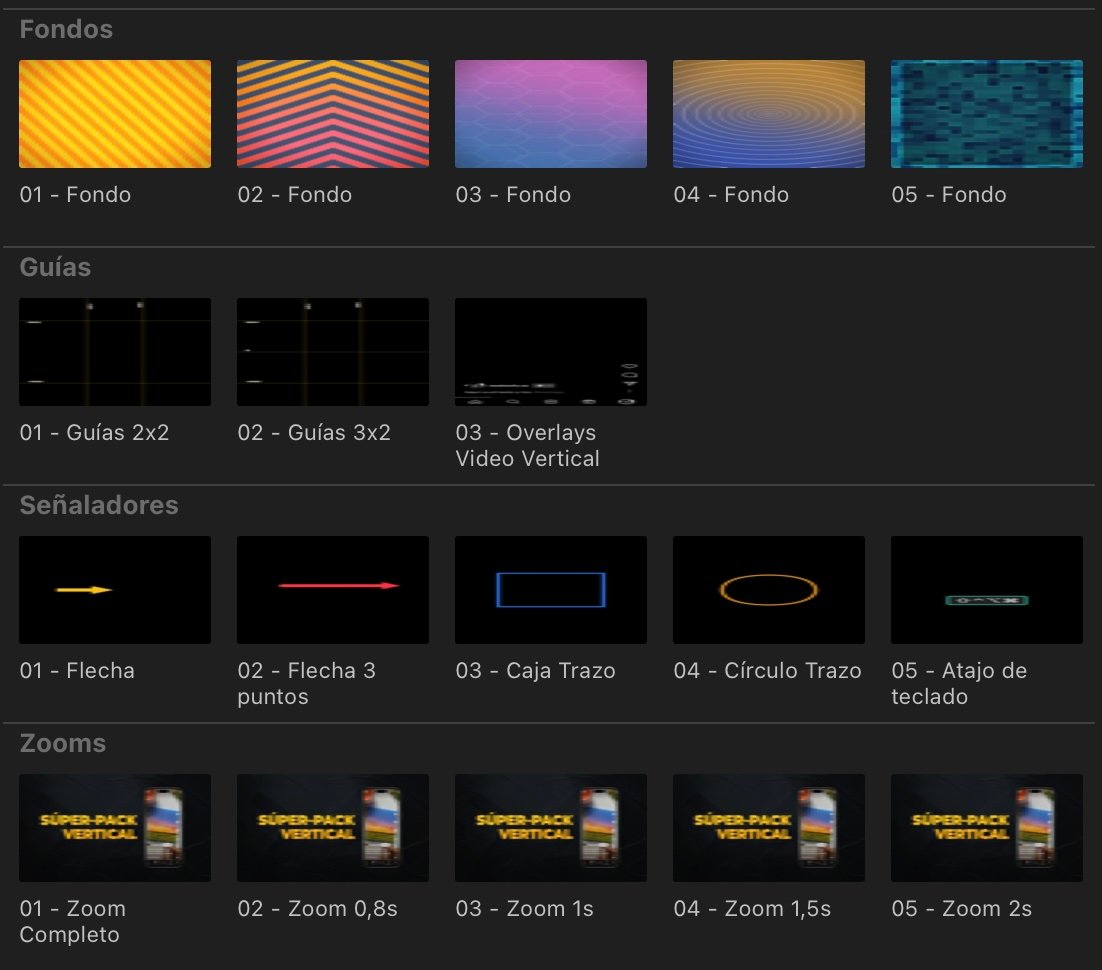Click the '01 - Guías 2x2' label

[x=94, y=432]
